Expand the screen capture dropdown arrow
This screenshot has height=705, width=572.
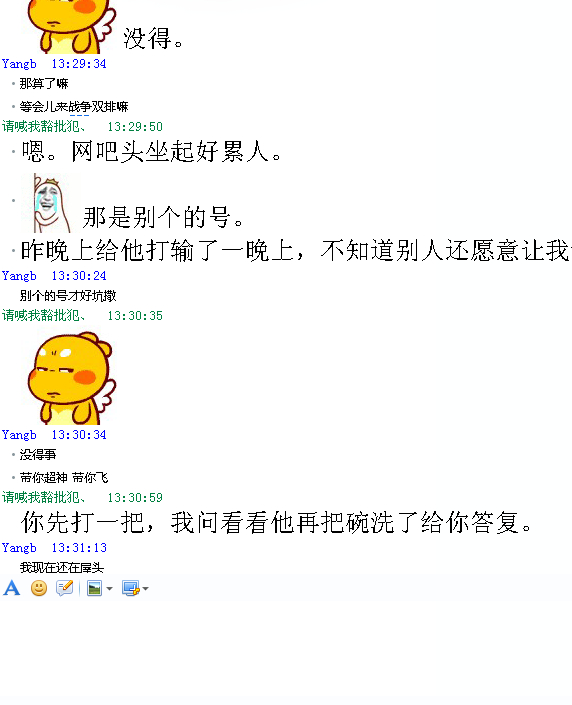pos(145,589)
